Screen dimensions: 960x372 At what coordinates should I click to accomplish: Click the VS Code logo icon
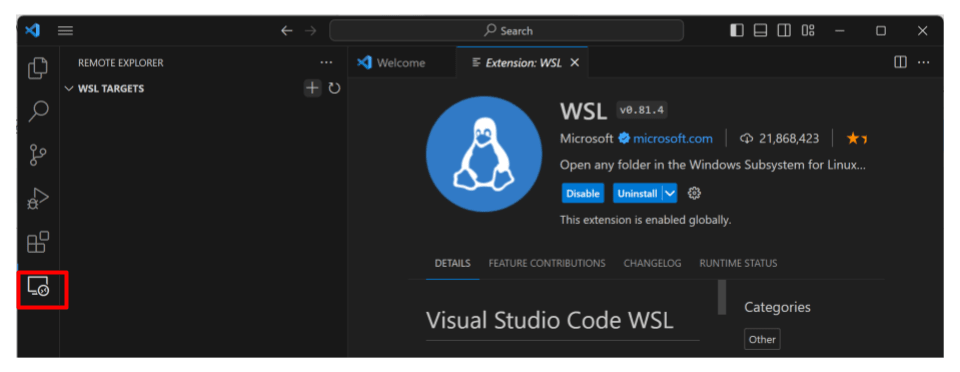32,30
